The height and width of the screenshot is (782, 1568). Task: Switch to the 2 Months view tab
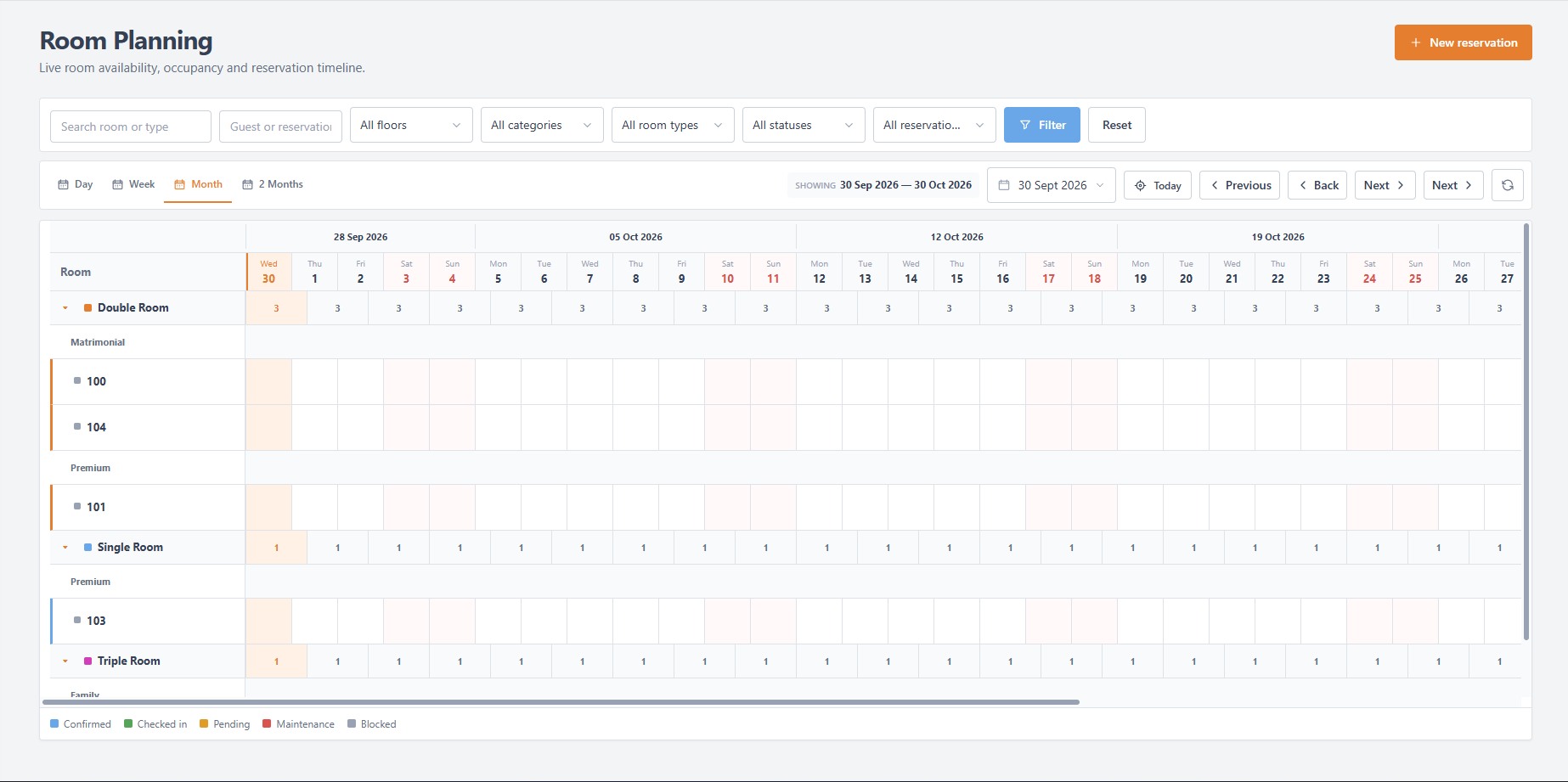[273, 184]
